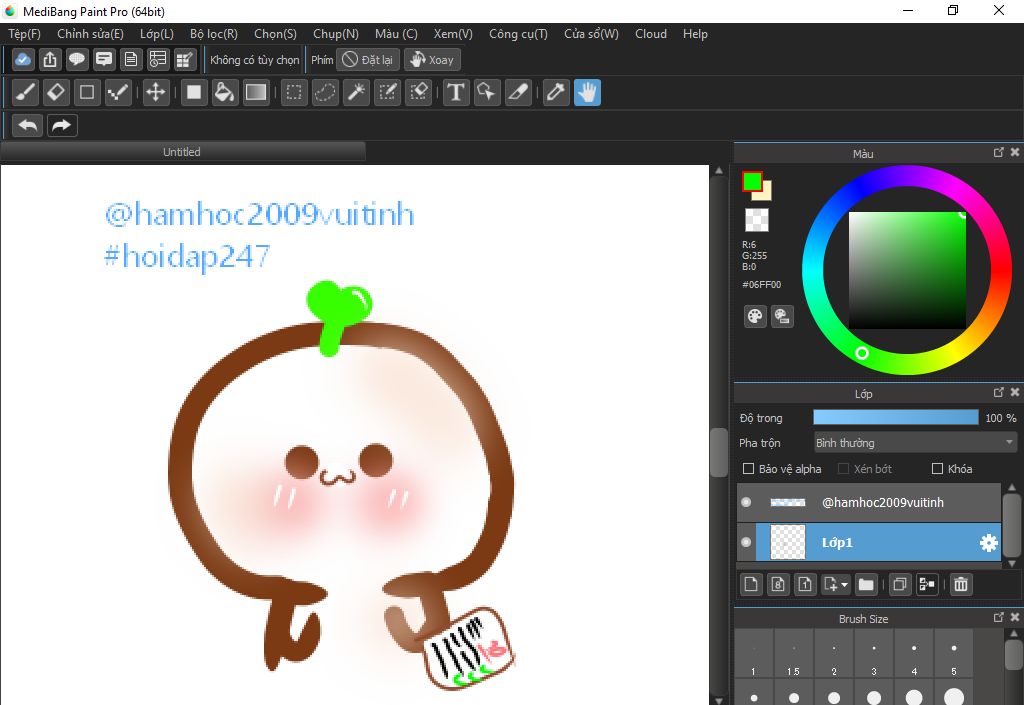Select the Eraser tool
Viewport: 1024px width, 705px height.
(56, 93)
